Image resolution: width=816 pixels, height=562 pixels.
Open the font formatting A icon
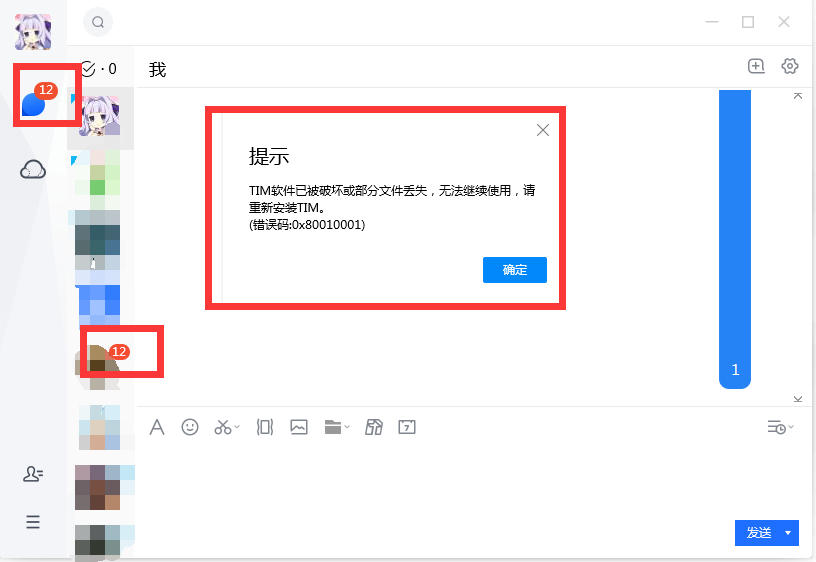[x=157, y=427]
